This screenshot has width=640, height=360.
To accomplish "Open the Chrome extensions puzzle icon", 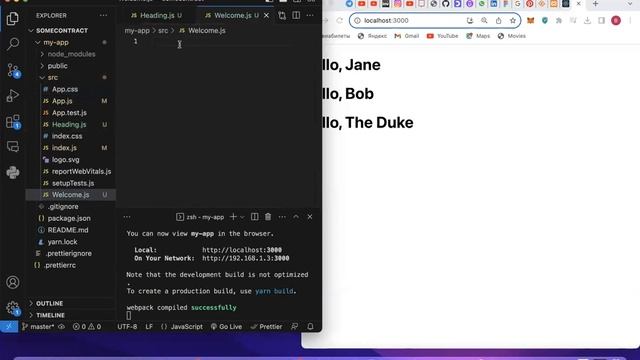I will pos(559,20).
